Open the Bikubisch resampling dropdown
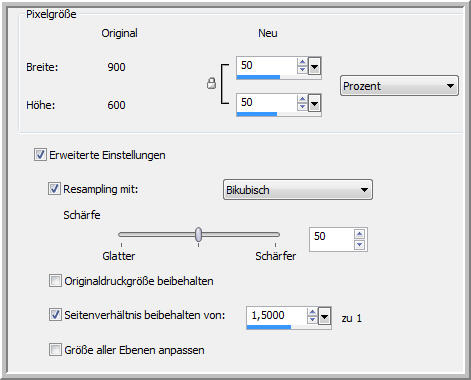 [298, 190]
